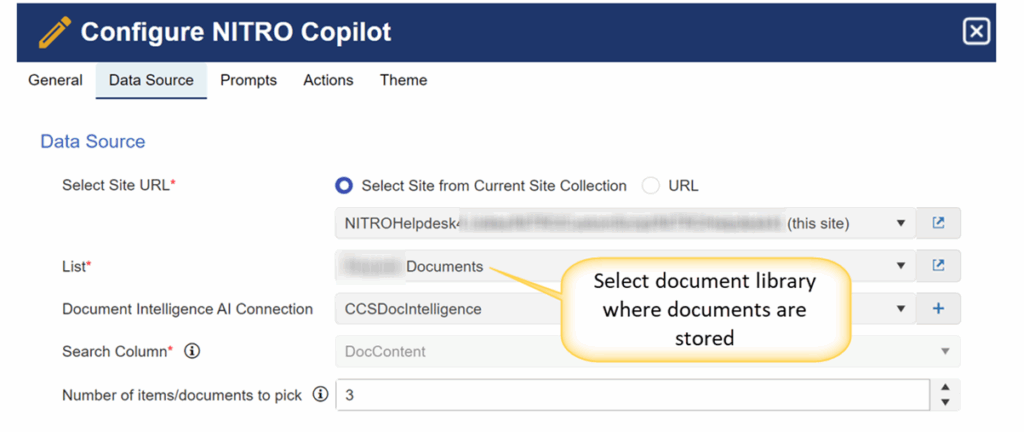Open the Documents list external link icon
Image resolution: width=1024 pixels, height=432 pixels.
point(938,266)
